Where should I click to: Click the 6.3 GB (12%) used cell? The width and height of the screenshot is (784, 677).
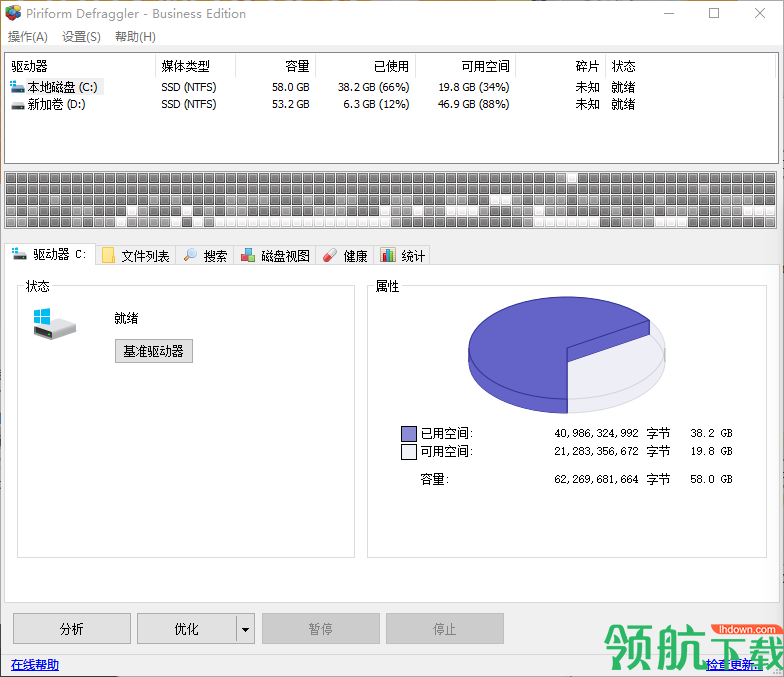[x=376, y=104]
